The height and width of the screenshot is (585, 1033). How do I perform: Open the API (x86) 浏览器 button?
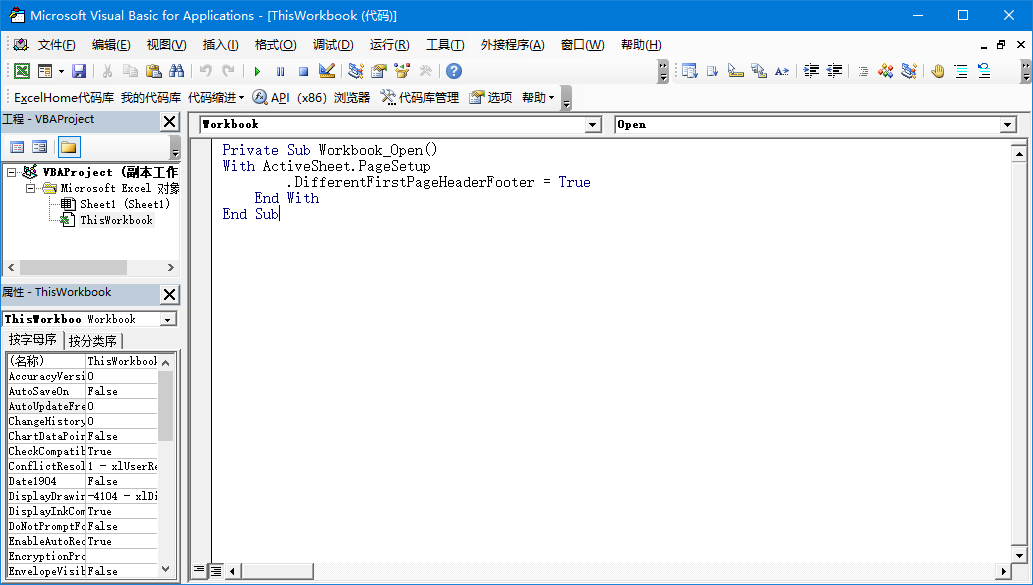pyautogui.click(x=311, y=98)
